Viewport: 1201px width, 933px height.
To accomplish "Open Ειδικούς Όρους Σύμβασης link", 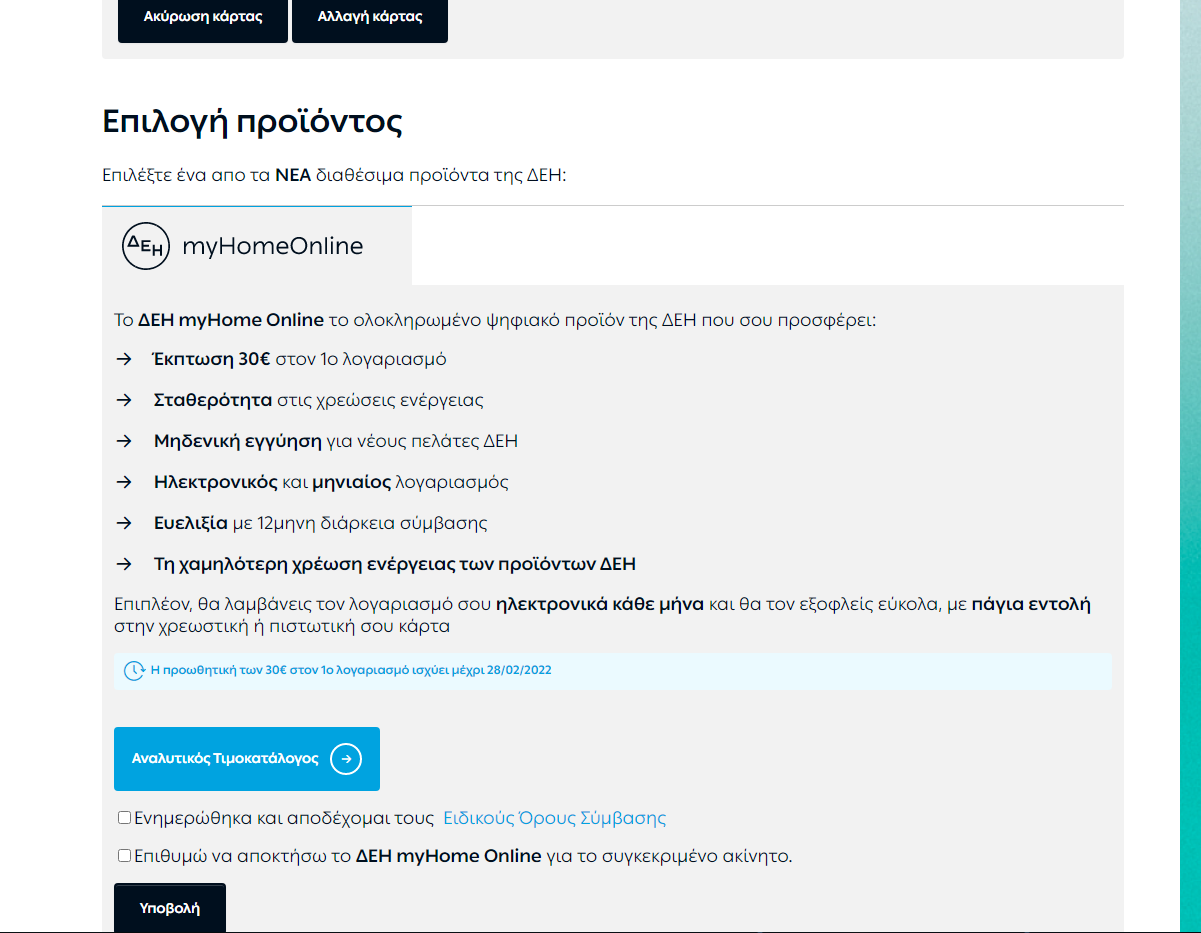I will point(554,818).
